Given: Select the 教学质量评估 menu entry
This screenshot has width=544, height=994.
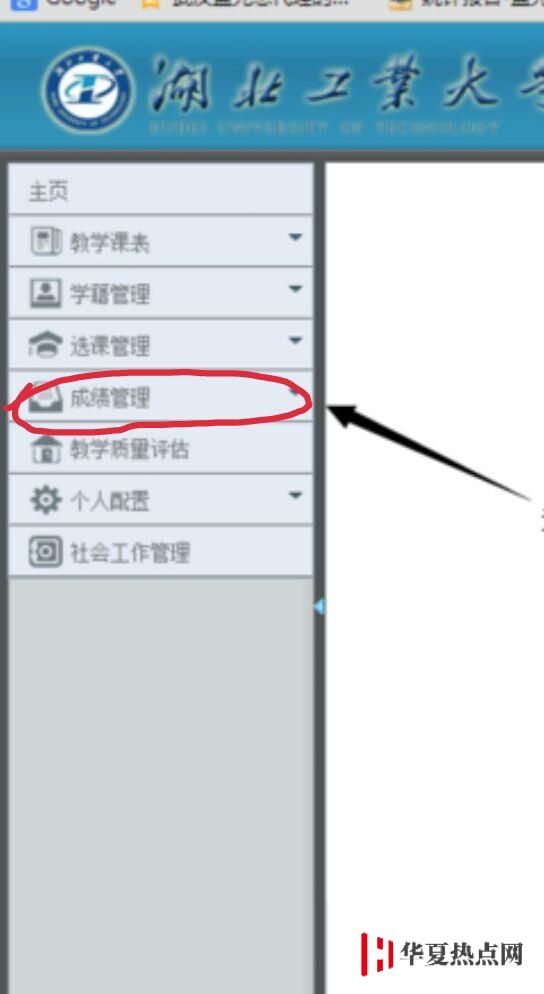Looking at the screenshot, I should tap(161, 449).
